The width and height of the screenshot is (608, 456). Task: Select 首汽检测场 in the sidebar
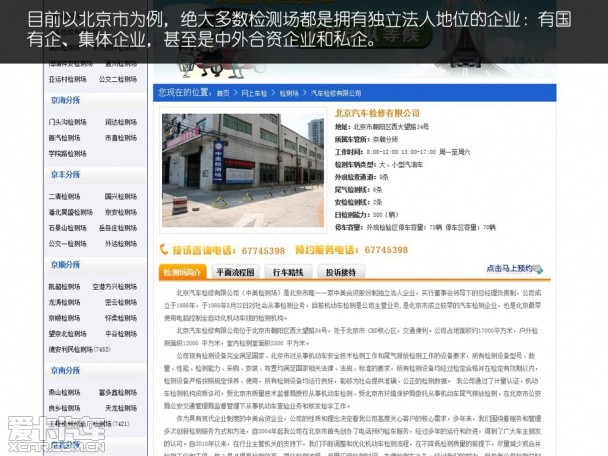click(x=64, y=138)
